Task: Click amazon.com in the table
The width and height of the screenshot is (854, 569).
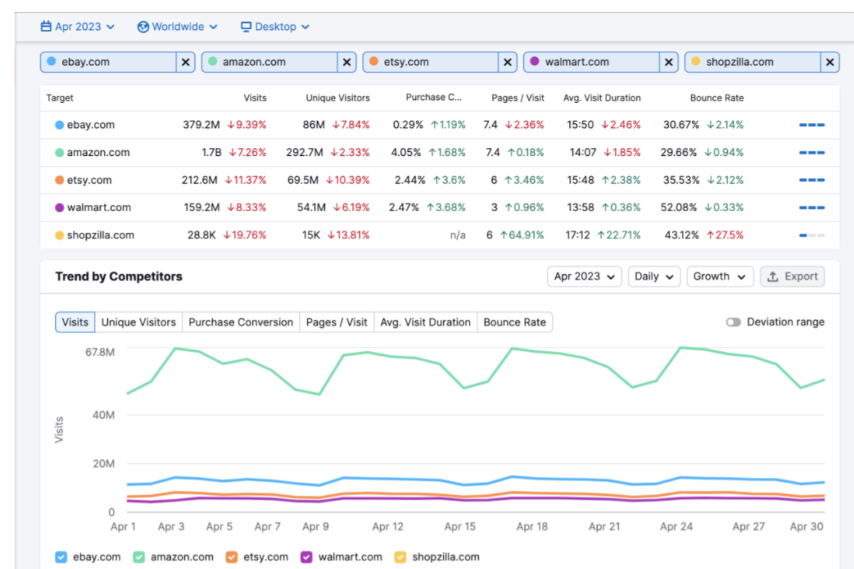Action: (98, 152)
